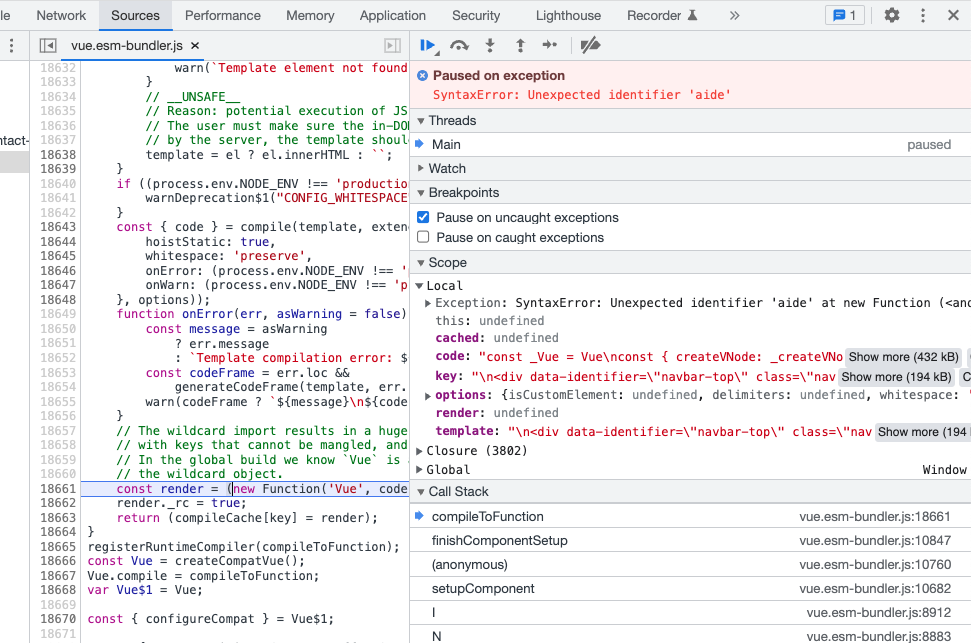Click code line 'var Vue$1 = Vue;'

[x=145, y=590]
